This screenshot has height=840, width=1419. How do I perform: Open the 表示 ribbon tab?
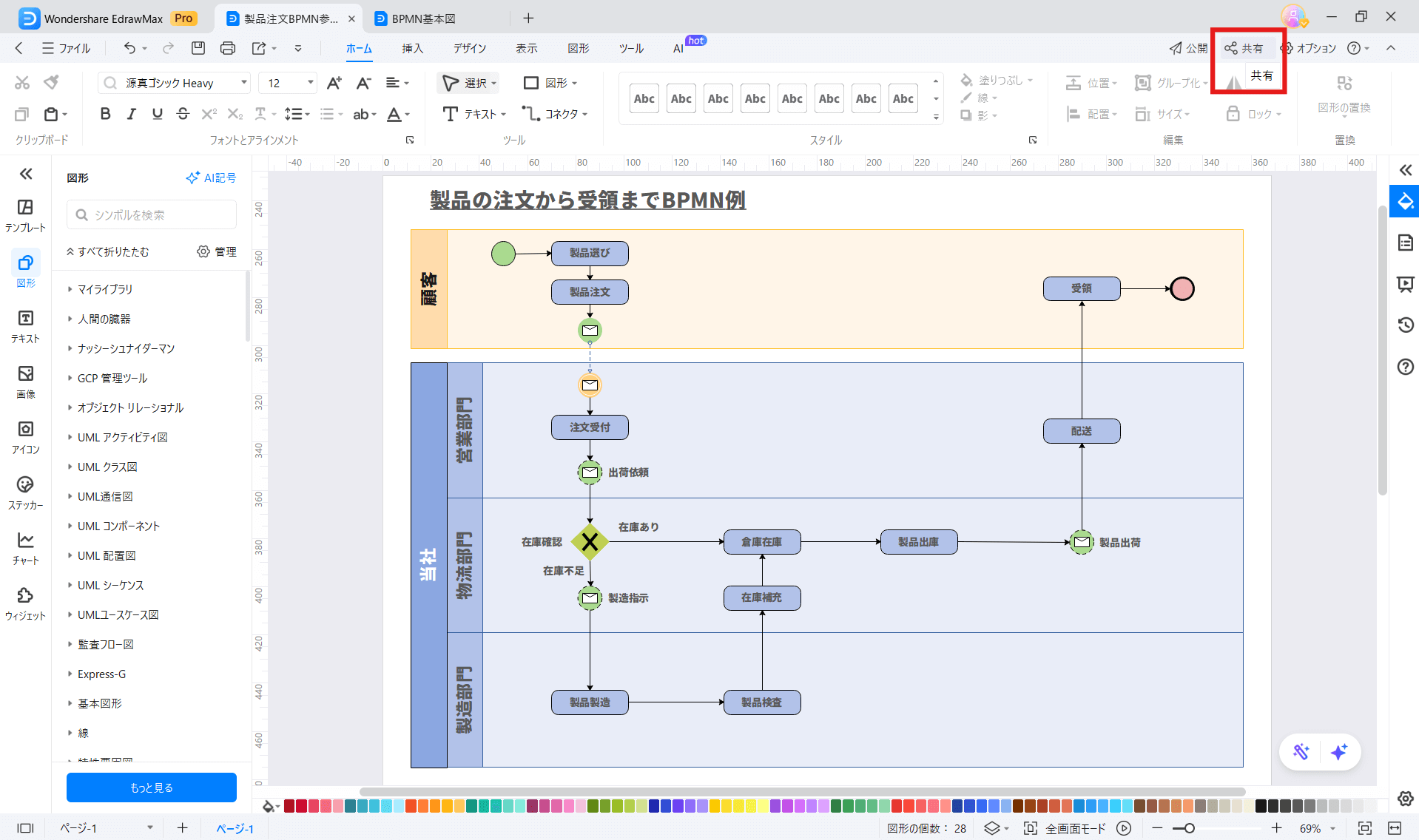pyautogui.click(x=526, y=48)
